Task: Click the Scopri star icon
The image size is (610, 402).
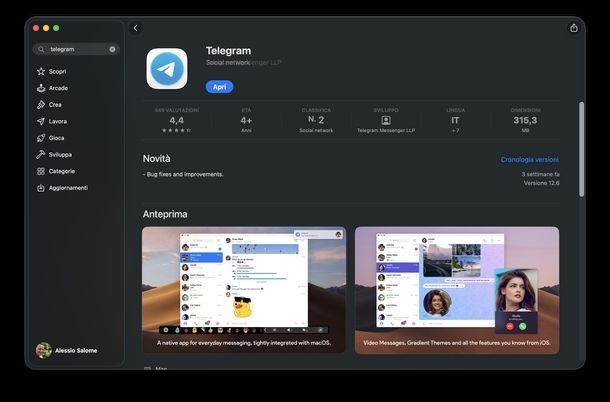Action: 41,71
